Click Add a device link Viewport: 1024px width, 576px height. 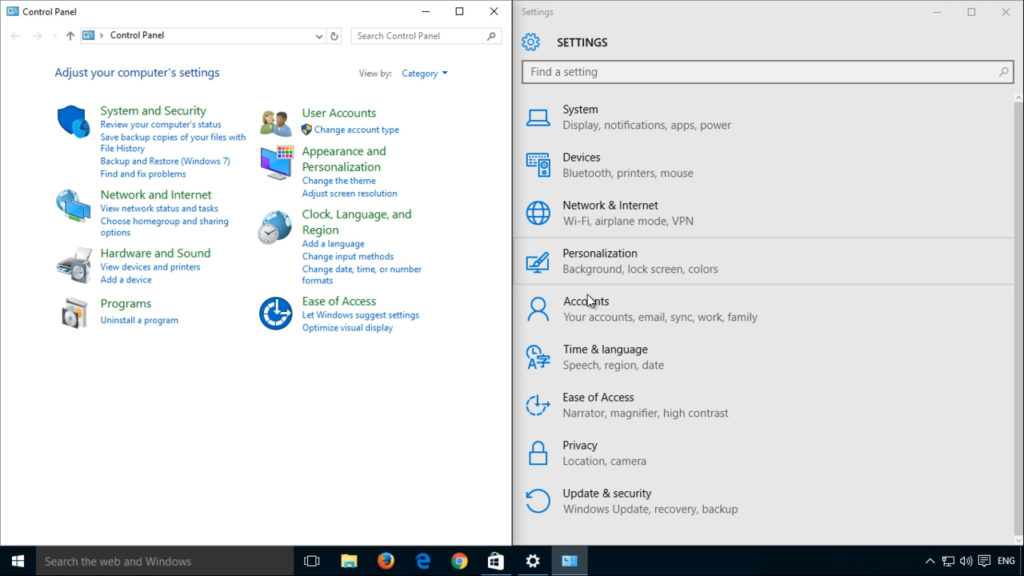126,280
